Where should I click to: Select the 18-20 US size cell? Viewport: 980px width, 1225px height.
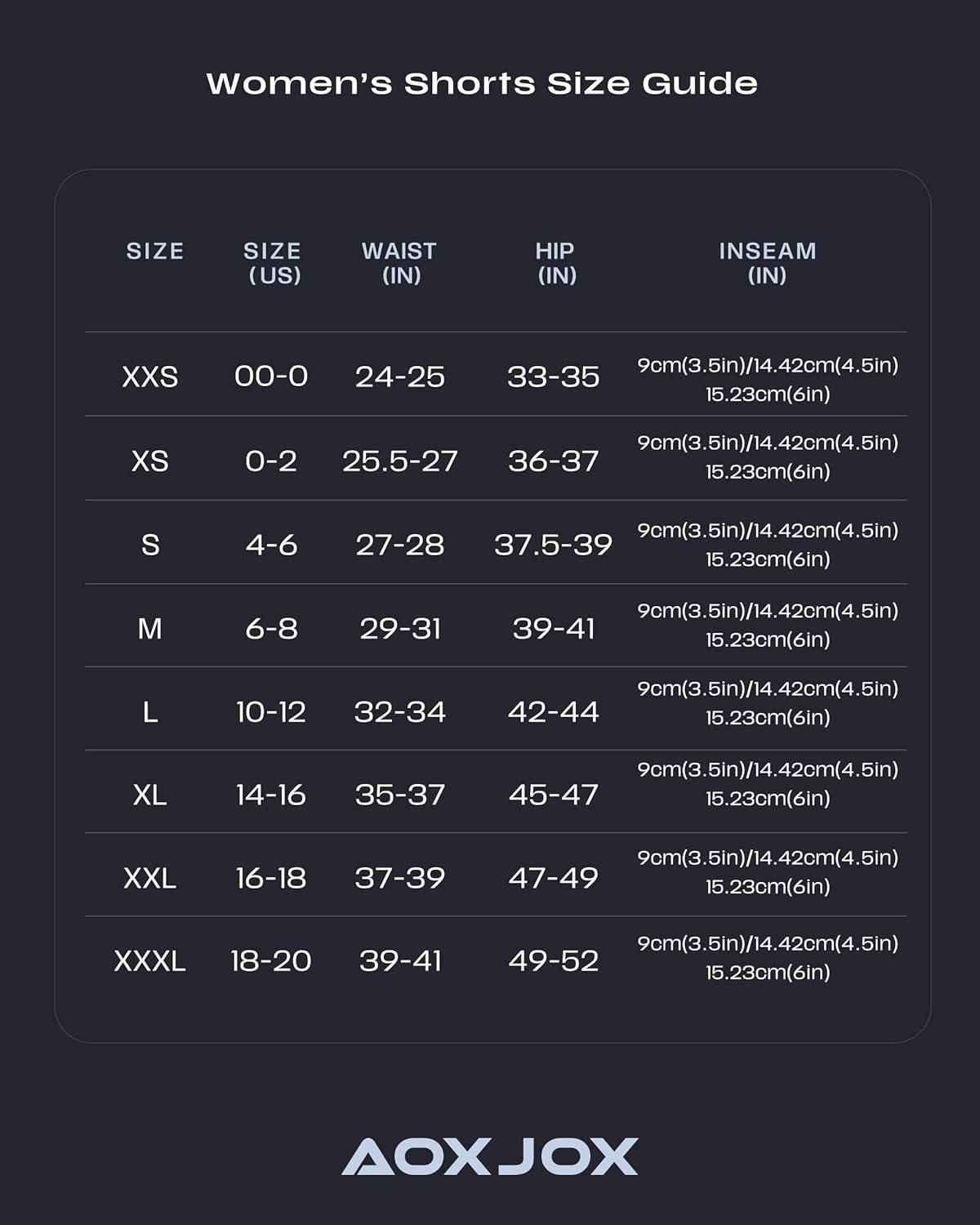(271, 961)
